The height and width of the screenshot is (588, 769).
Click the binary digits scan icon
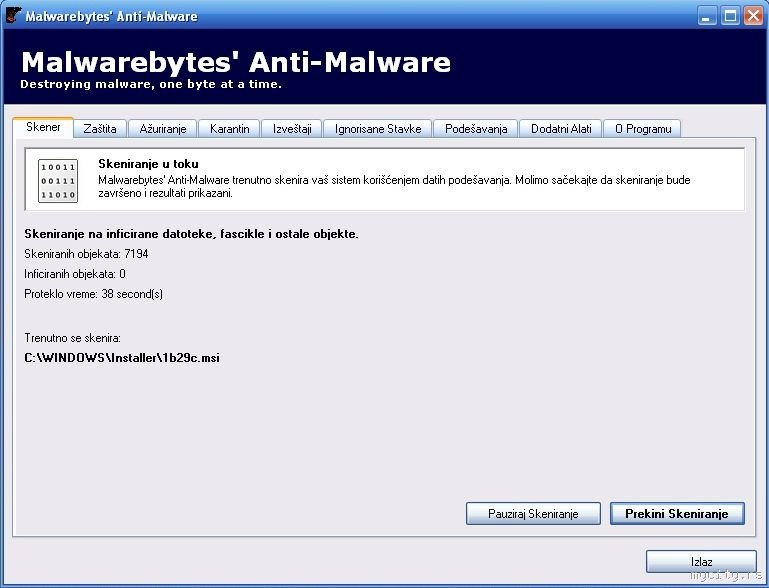point(58,181)
